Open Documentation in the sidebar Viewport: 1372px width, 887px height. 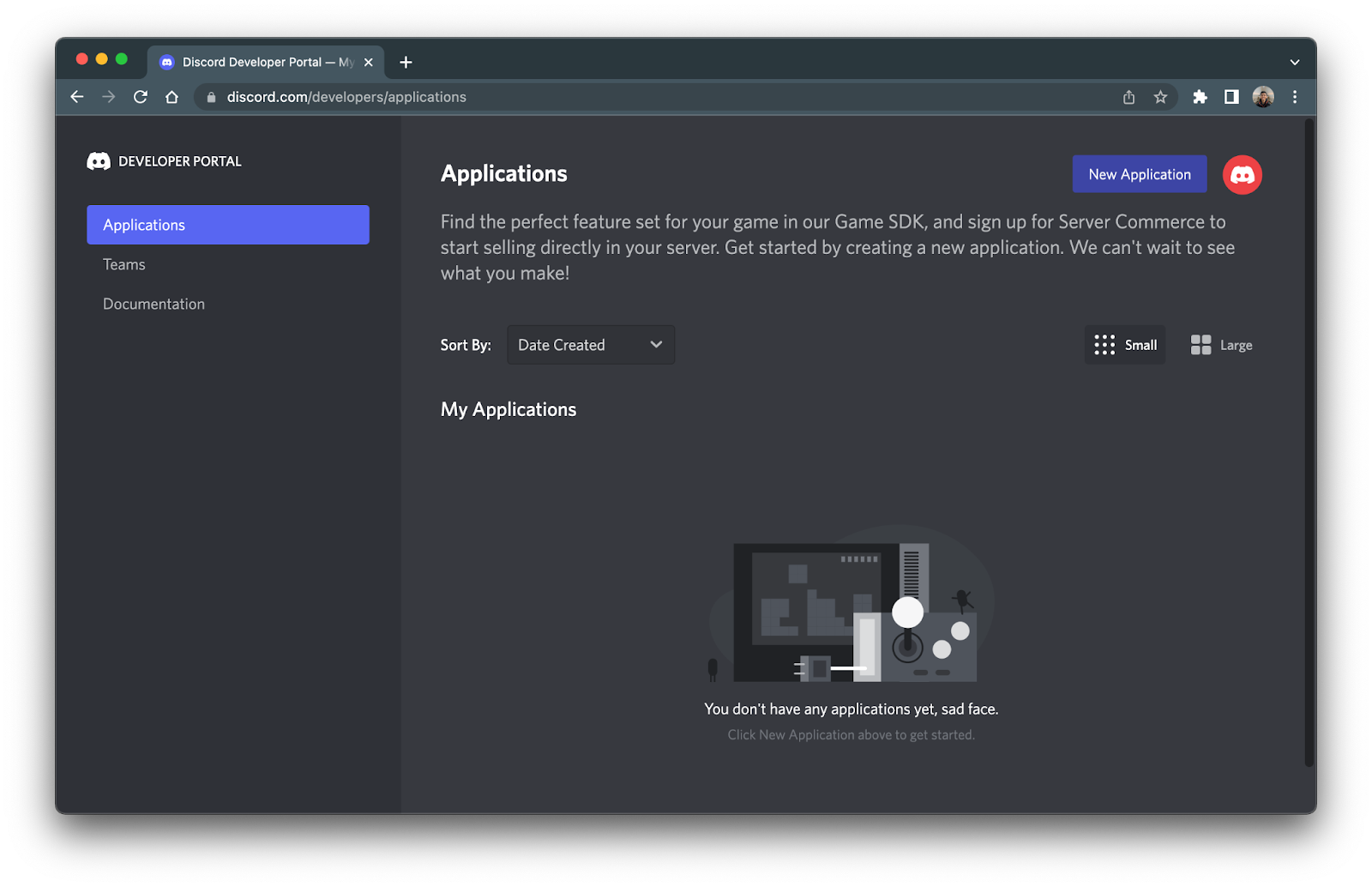[x=228, y=304]
